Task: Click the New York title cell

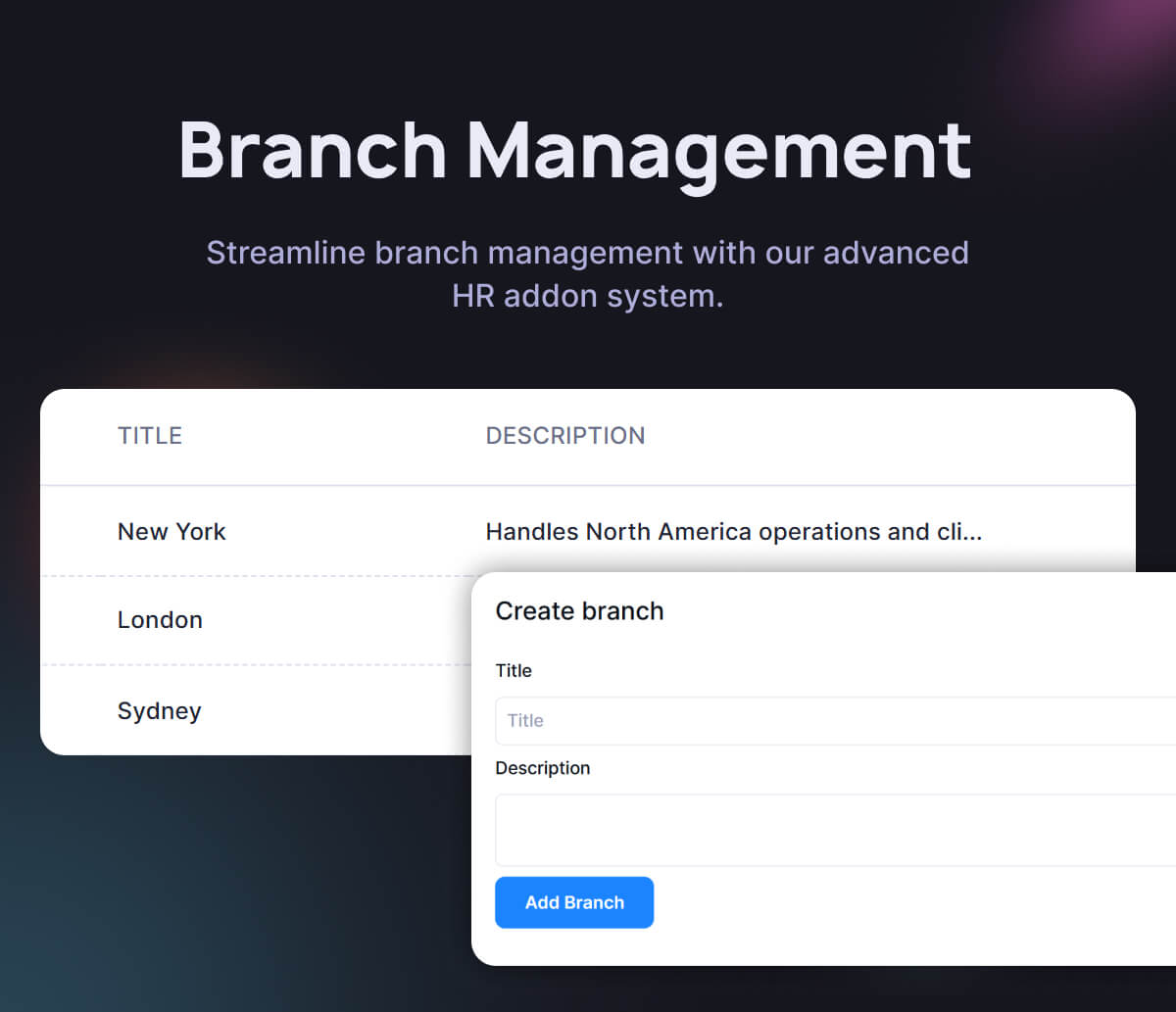Action: coord(171,531)
